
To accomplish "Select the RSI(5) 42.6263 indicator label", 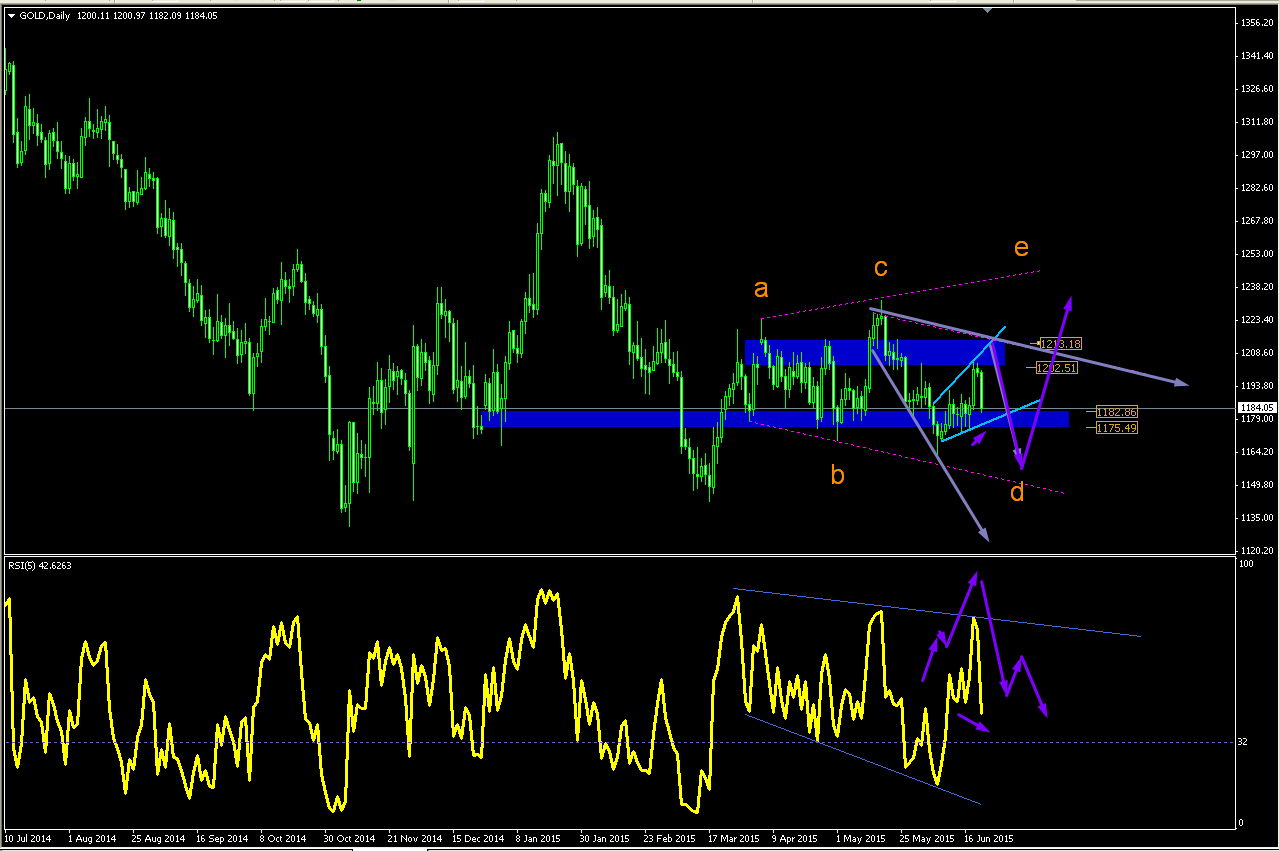I will pos(39,565).
